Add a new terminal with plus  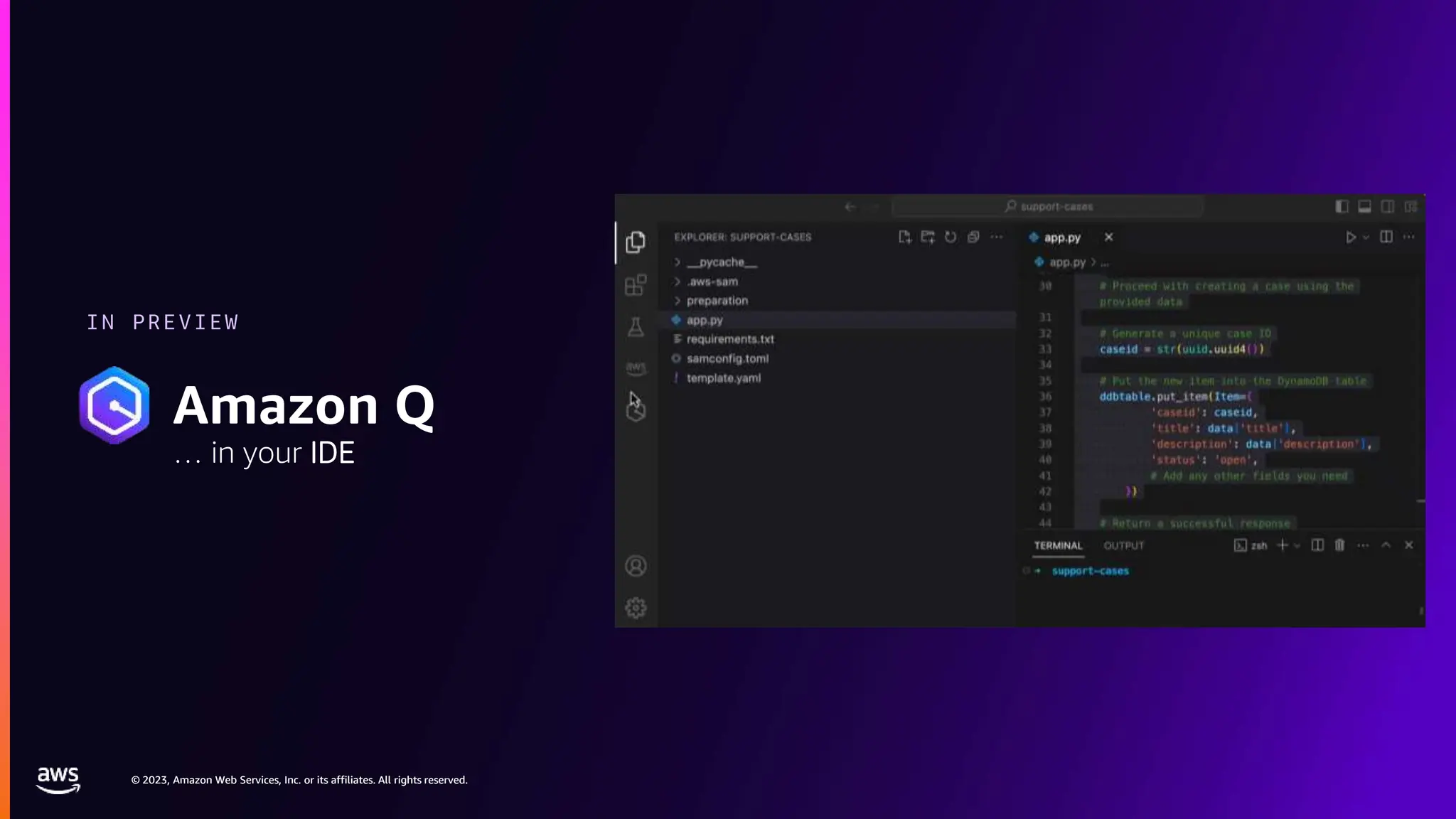tap(1283, 545)
